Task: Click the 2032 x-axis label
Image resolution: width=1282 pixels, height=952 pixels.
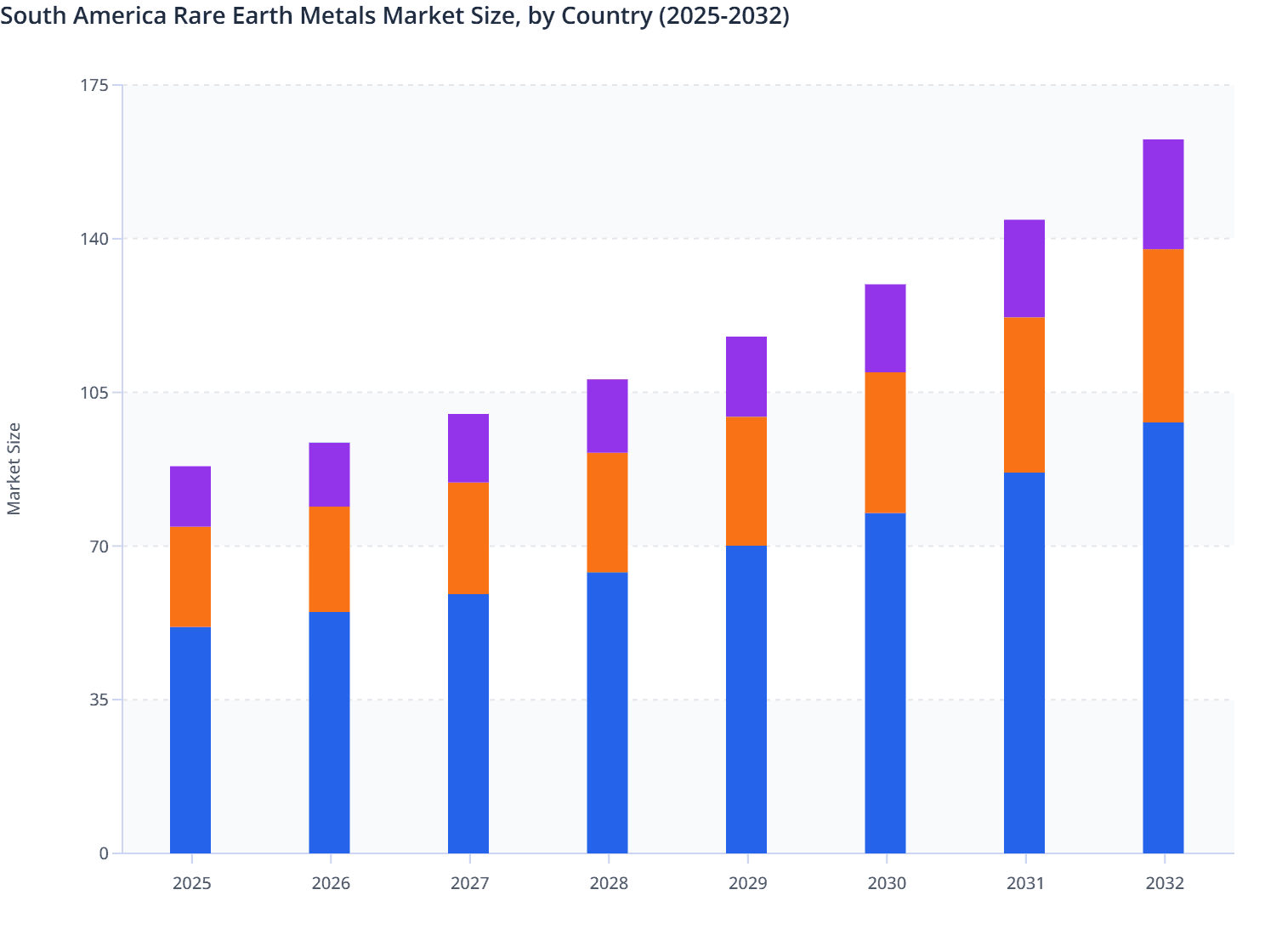Action: point(1165,884)
